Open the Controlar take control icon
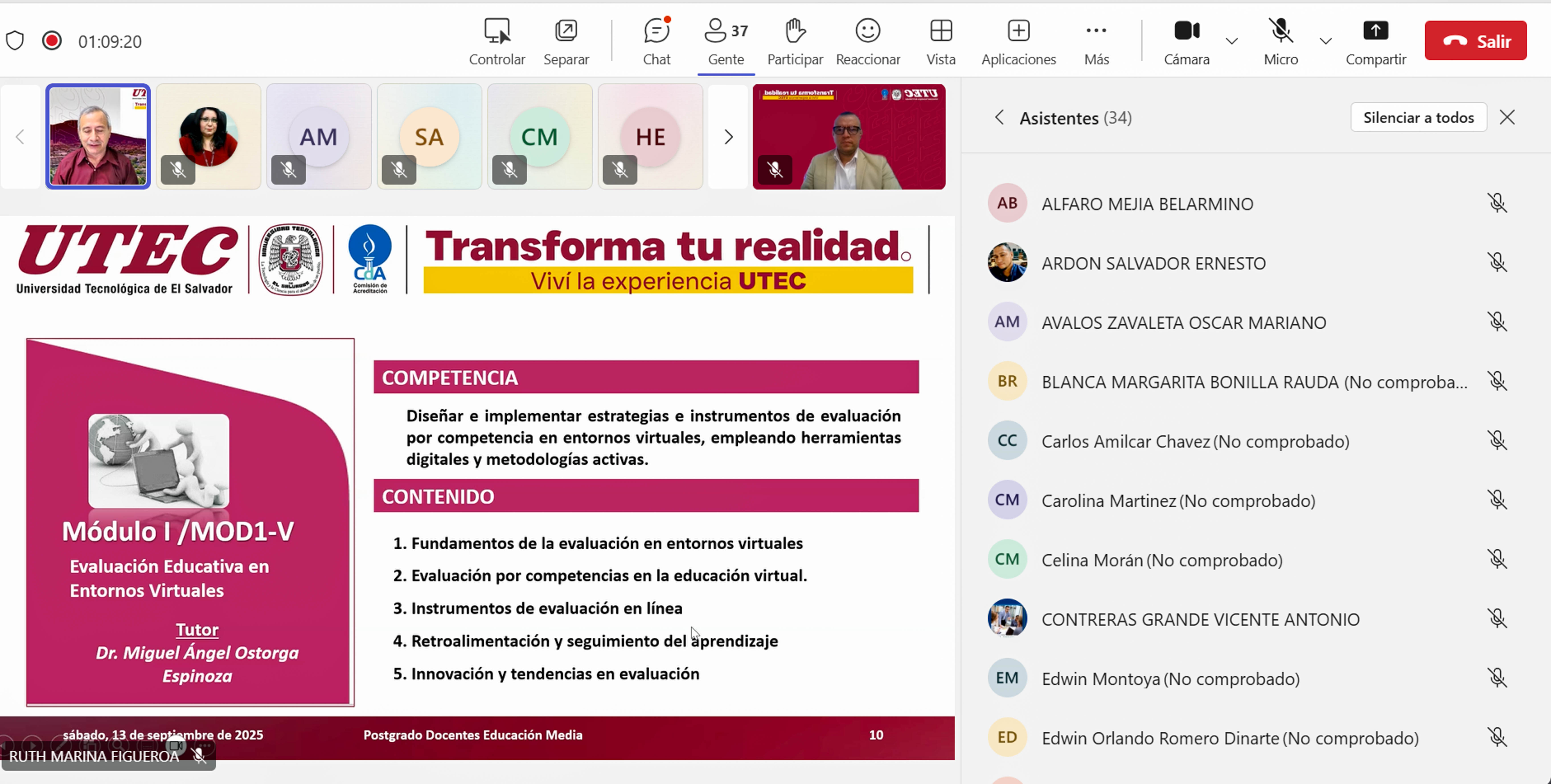Image resolution: width=1551 pixels, height=784 pixels. click(x=497, y=31)
